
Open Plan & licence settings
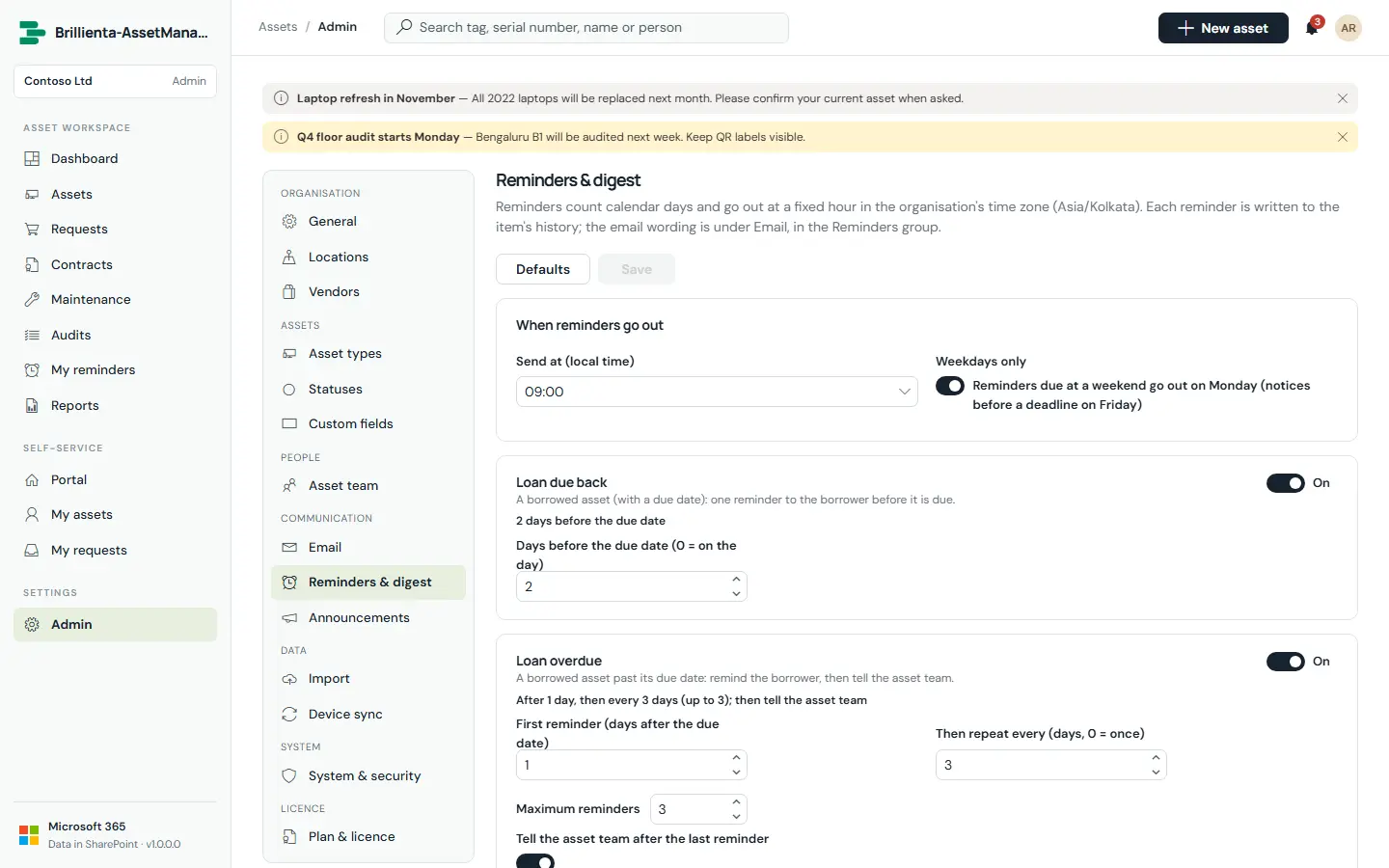tap(368, 837)
